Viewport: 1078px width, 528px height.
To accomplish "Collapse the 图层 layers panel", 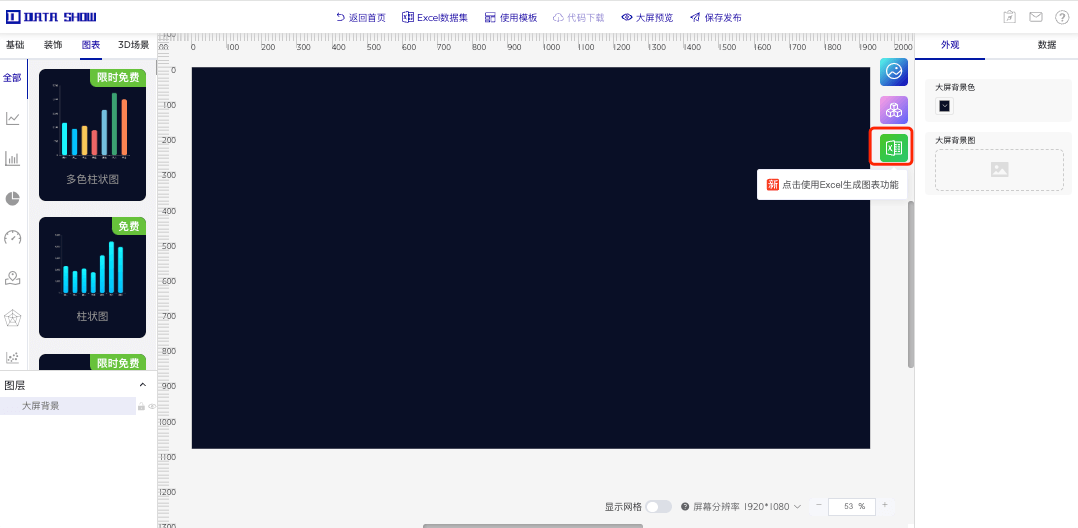I will (x=142, y=385).
